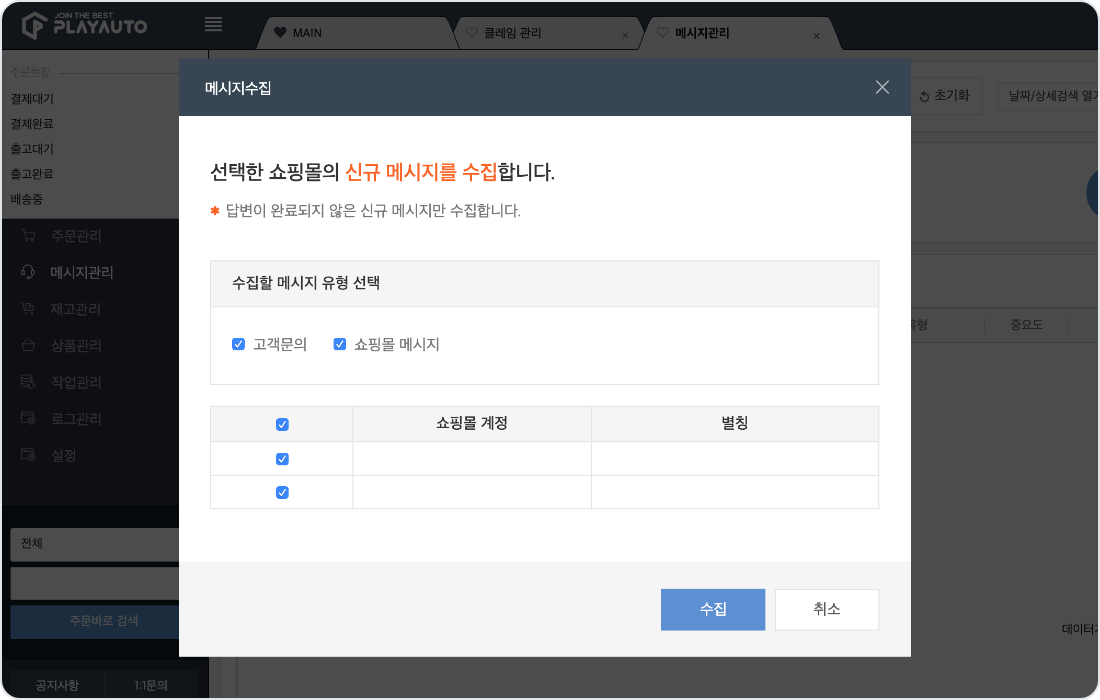Uncheck the 쇼핑몰 메시지 checkbox
The height and width of the screenshot is (700, 1100).
point(340,344)
